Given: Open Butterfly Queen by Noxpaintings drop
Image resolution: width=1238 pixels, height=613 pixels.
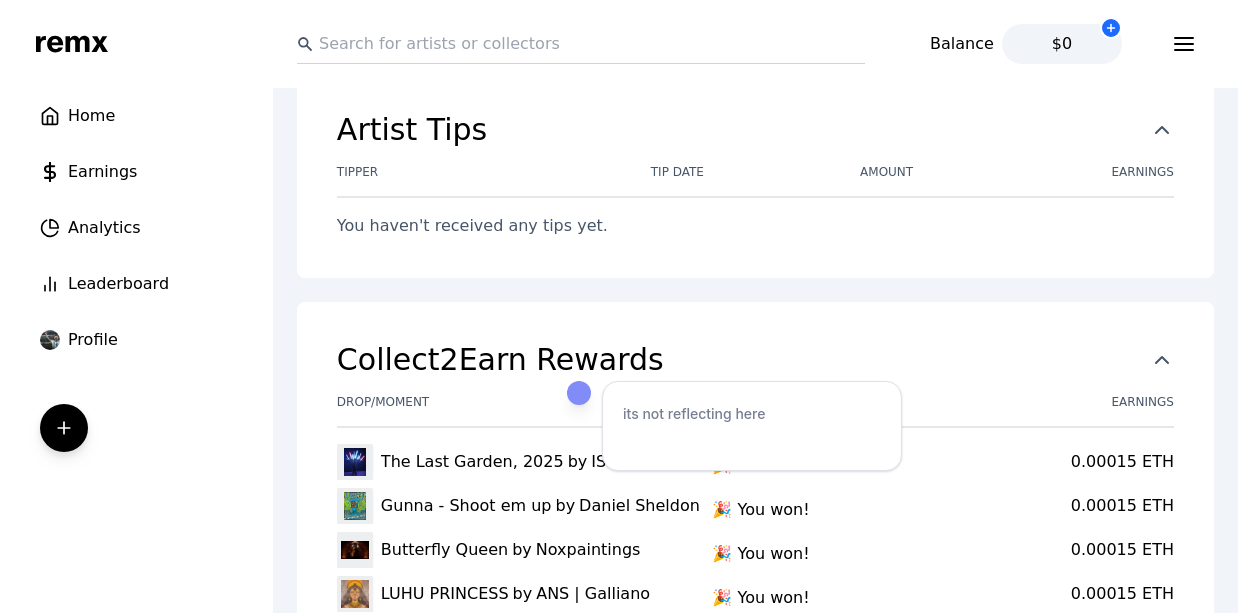Looking at the screenshot, I should pyautogui.click(x=510, y=550).
